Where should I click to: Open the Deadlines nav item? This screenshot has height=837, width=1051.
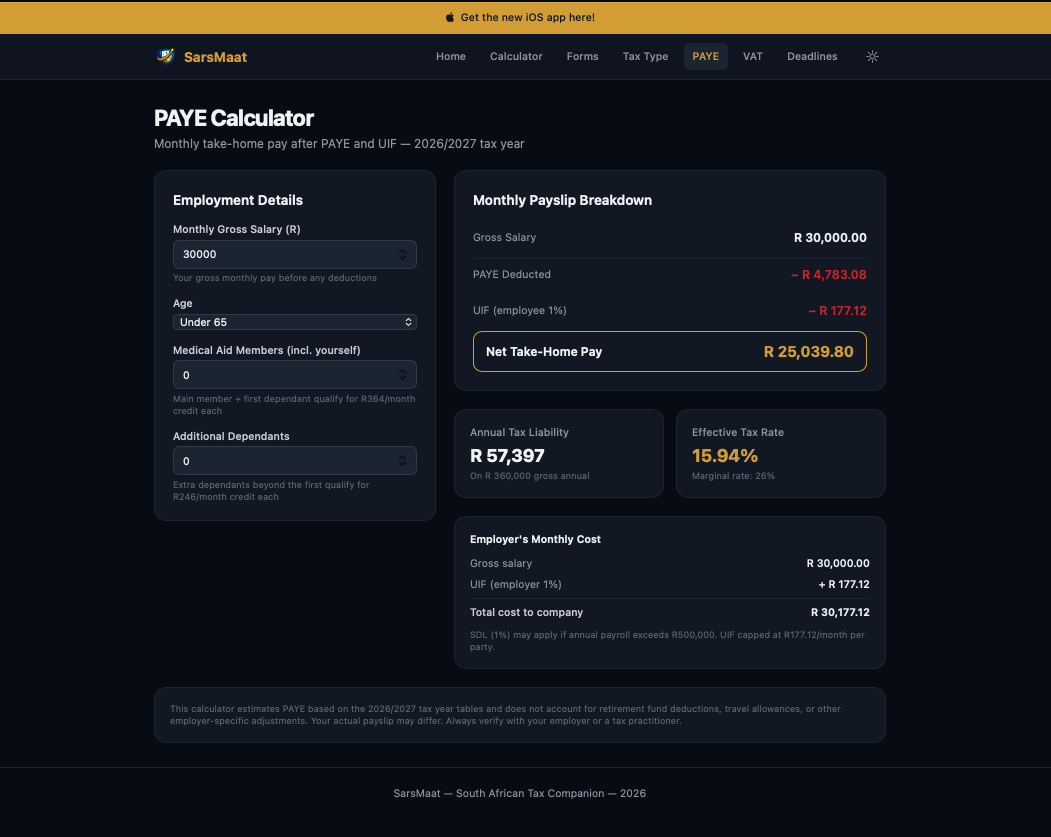pos(812,56)
